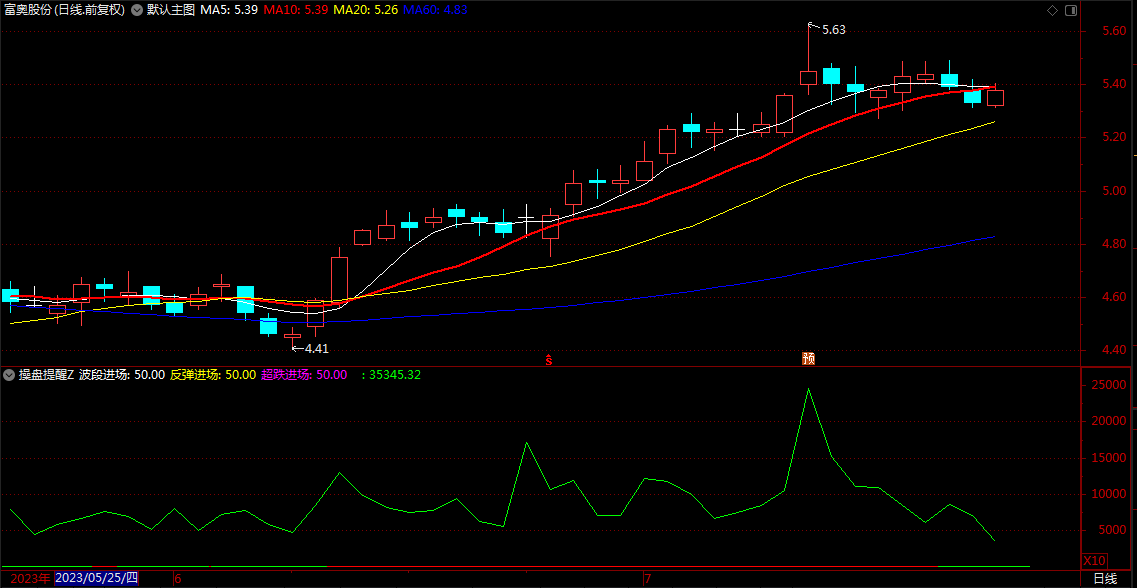Select the MA10: 5.39 label
Image resolution: width=1137 pixels, height=588 pixels.
(295, 11)
